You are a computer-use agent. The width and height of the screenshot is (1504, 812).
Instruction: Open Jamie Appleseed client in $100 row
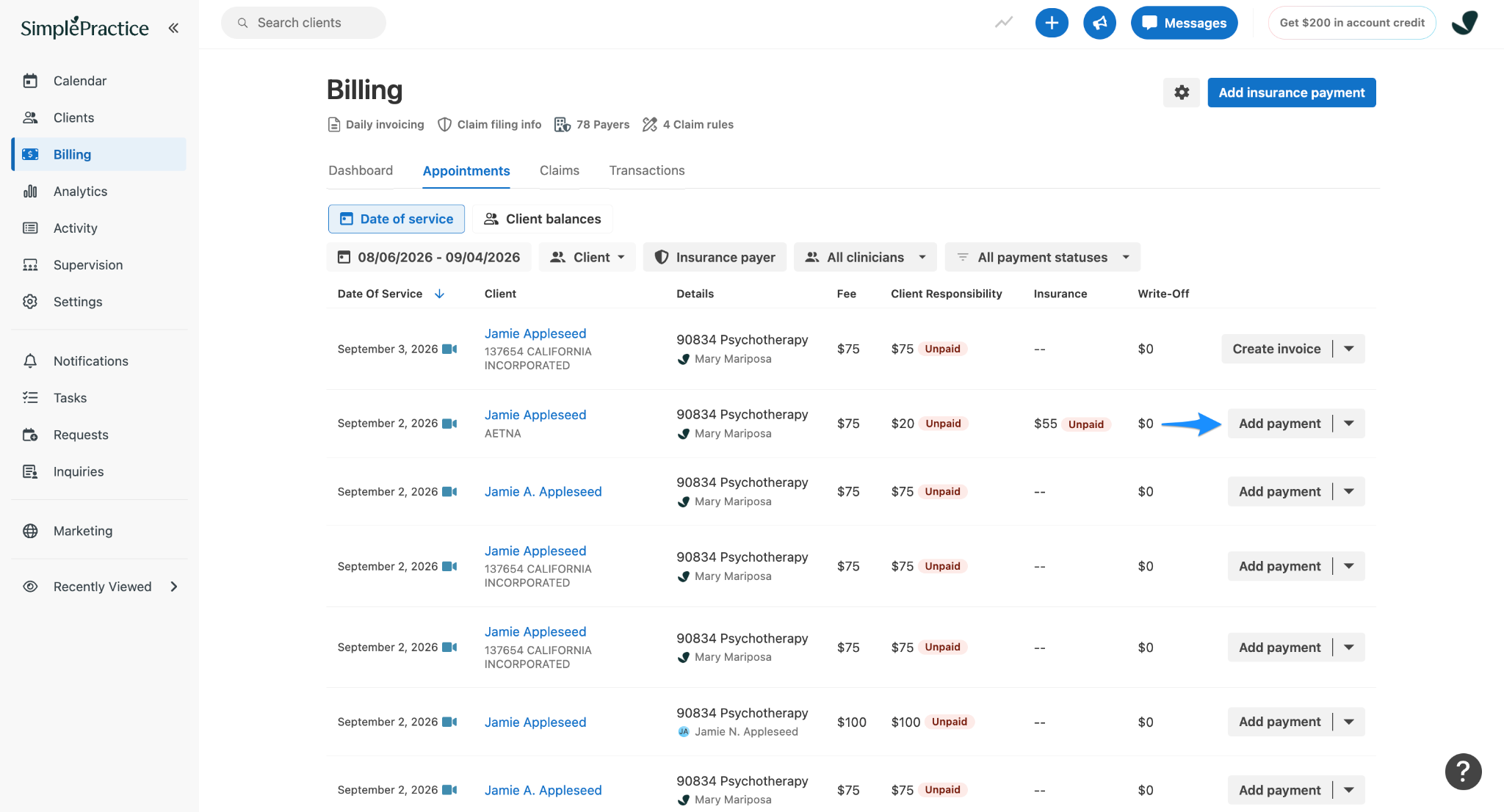535,722
